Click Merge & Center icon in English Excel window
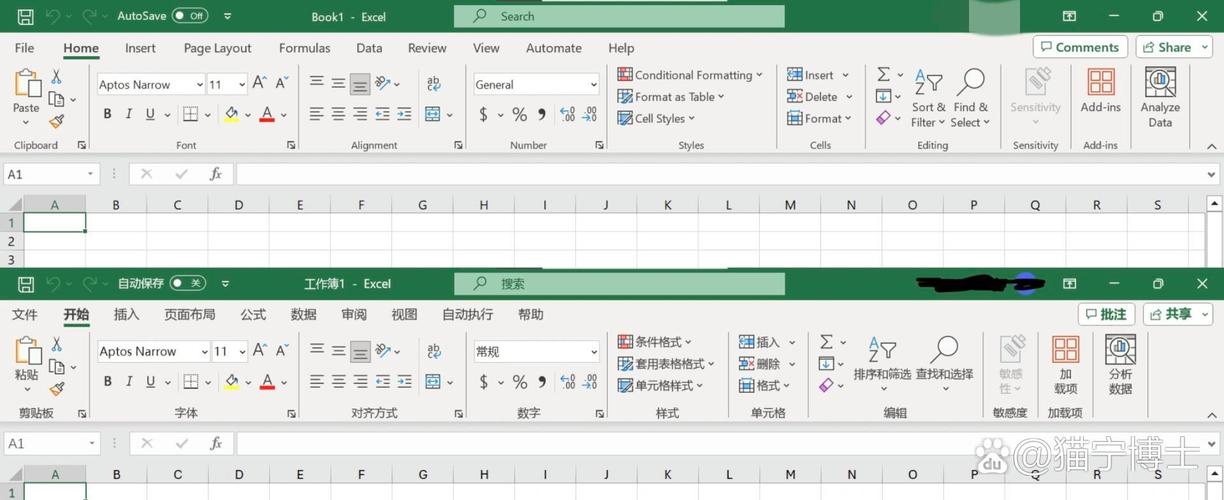1224x500 pixels. [433, 114]
